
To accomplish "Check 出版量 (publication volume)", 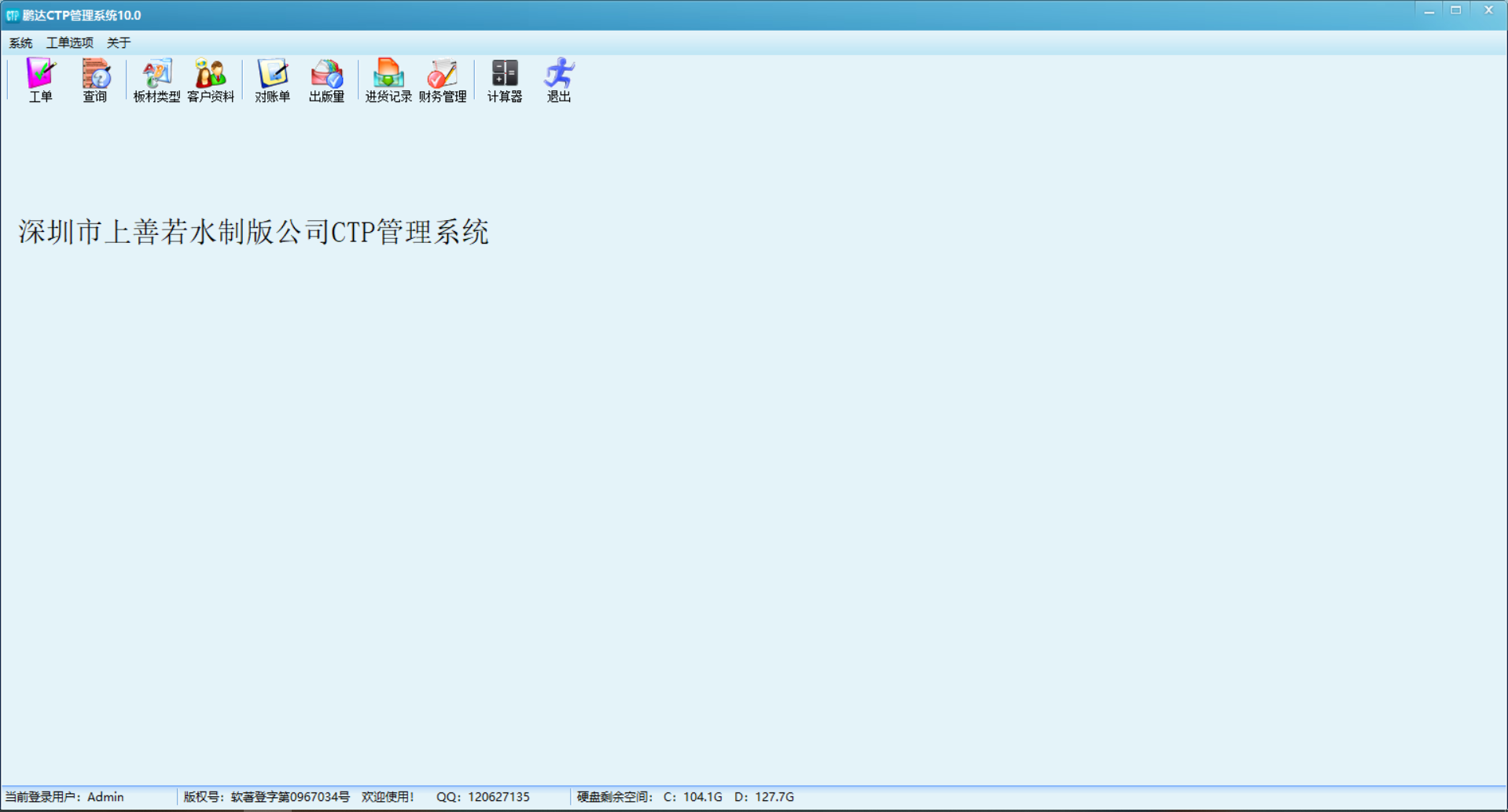I will pyautogui.click(x=326, y=80).
